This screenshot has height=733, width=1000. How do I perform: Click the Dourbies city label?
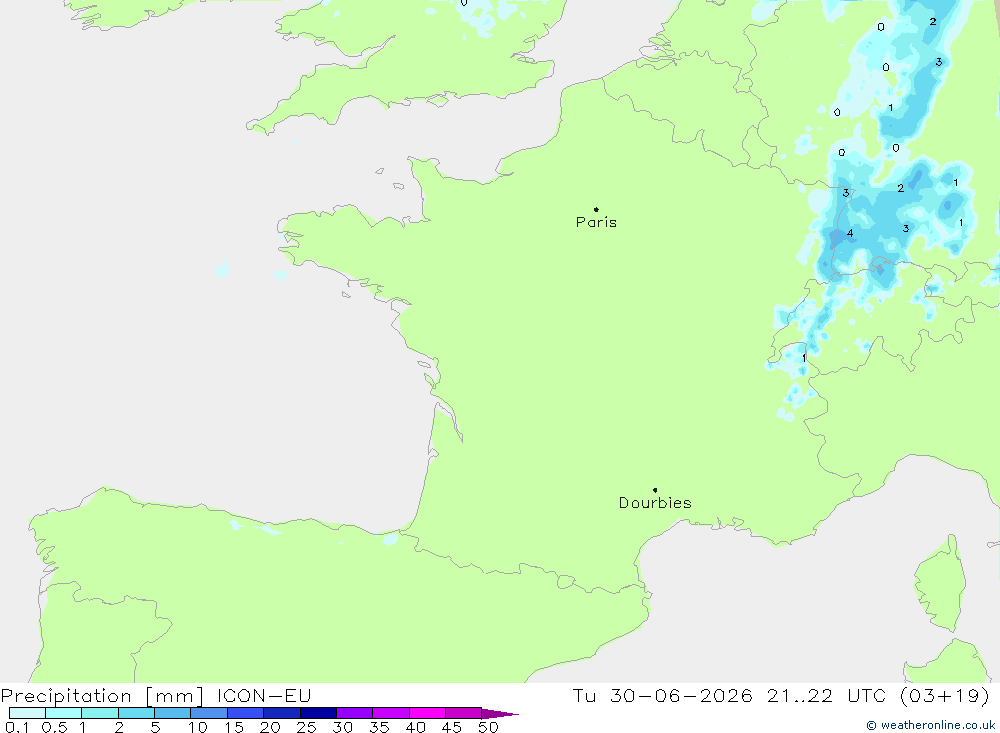coord(655,503)
